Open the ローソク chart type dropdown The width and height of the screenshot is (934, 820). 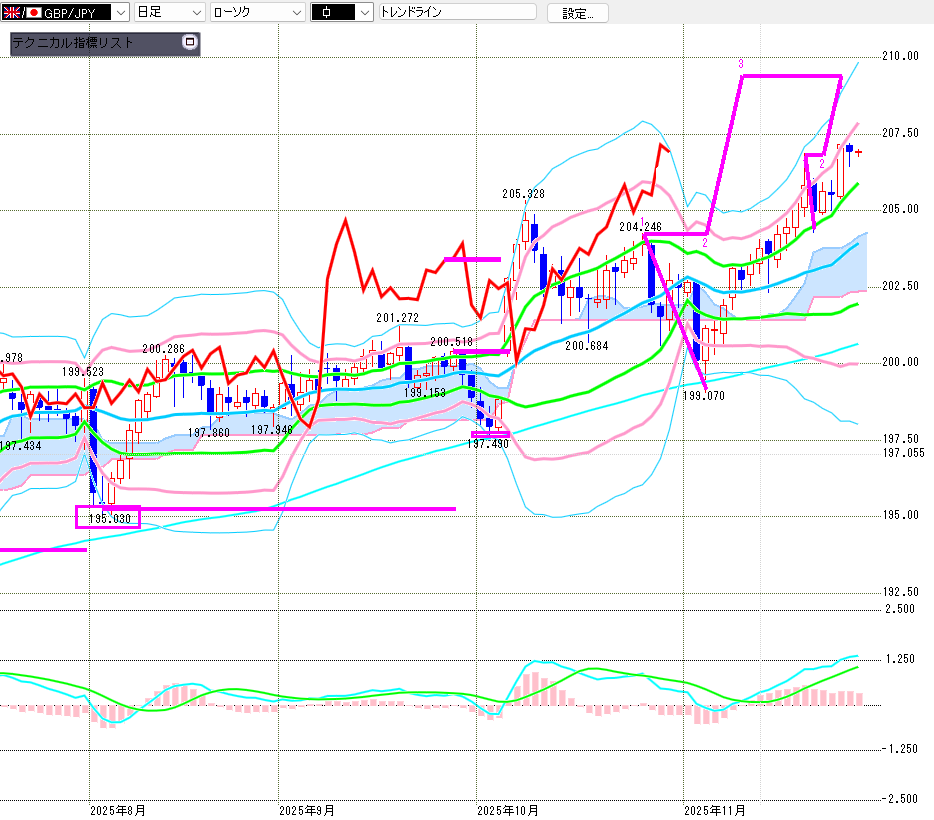[296, 13]
